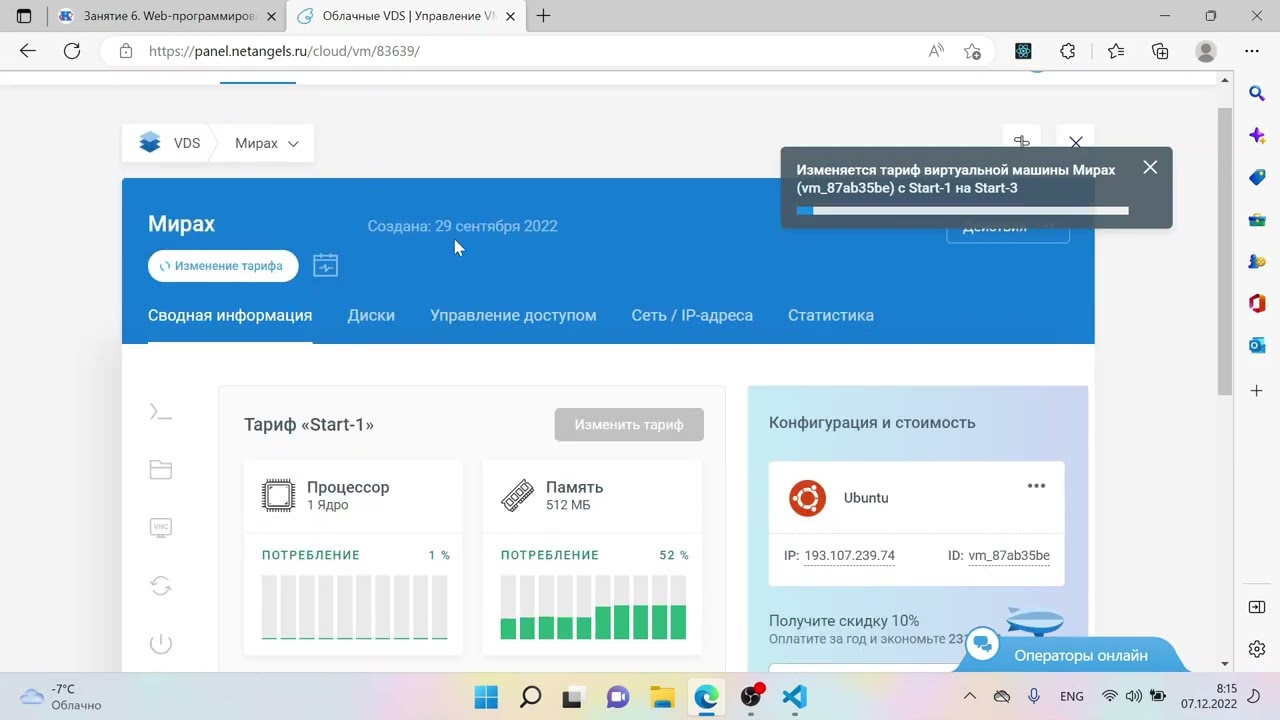Switch to Диски tab
This screenshot has height=720, width=1280.
coord(371,315)
